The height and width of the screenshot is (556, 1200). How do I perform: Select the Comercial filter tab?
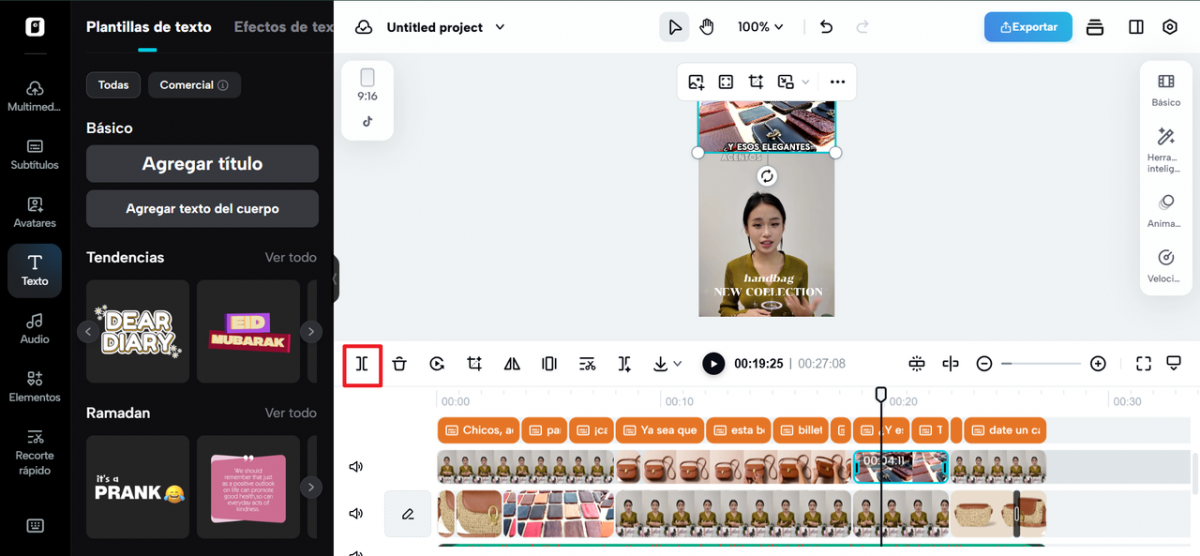click(194, 85)
